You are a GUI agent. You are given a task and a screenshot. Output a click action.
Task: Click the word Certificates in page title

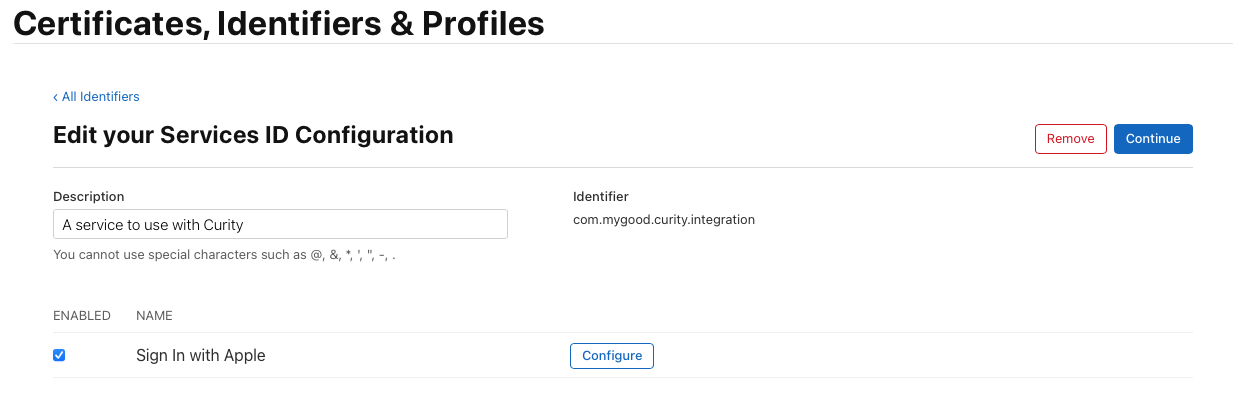click(108, 23)
